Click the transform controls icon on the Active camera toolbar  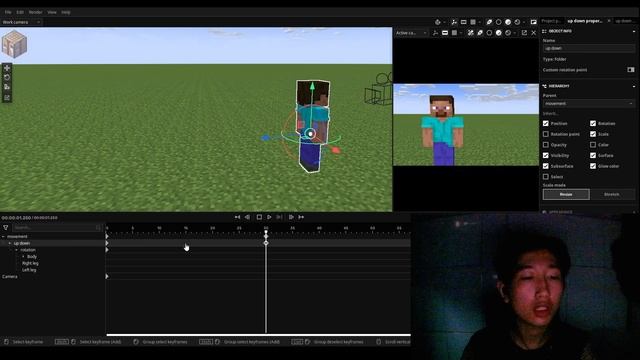436,33
